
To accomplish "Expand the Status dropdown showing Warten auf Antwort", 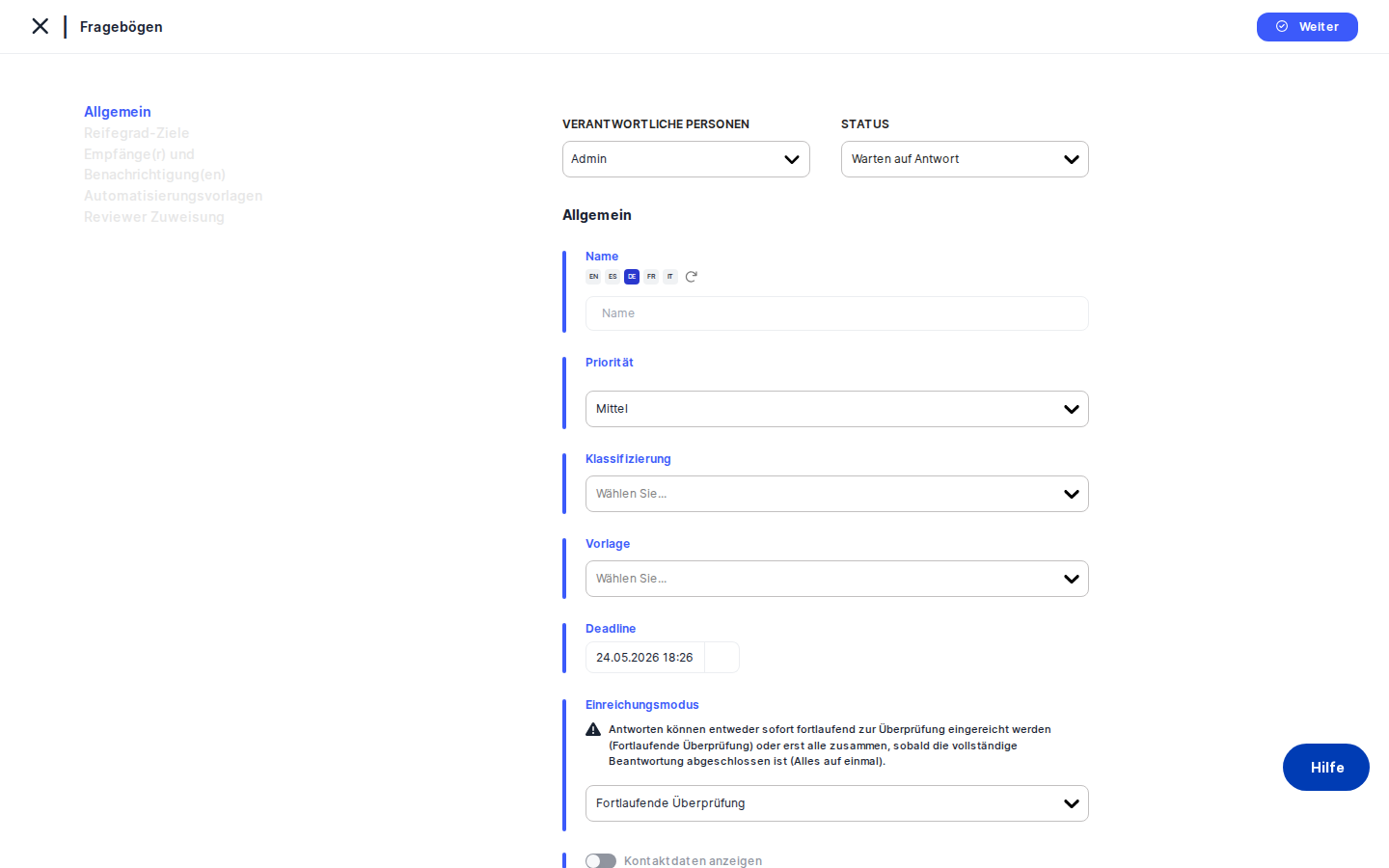I will pos(965,159).
